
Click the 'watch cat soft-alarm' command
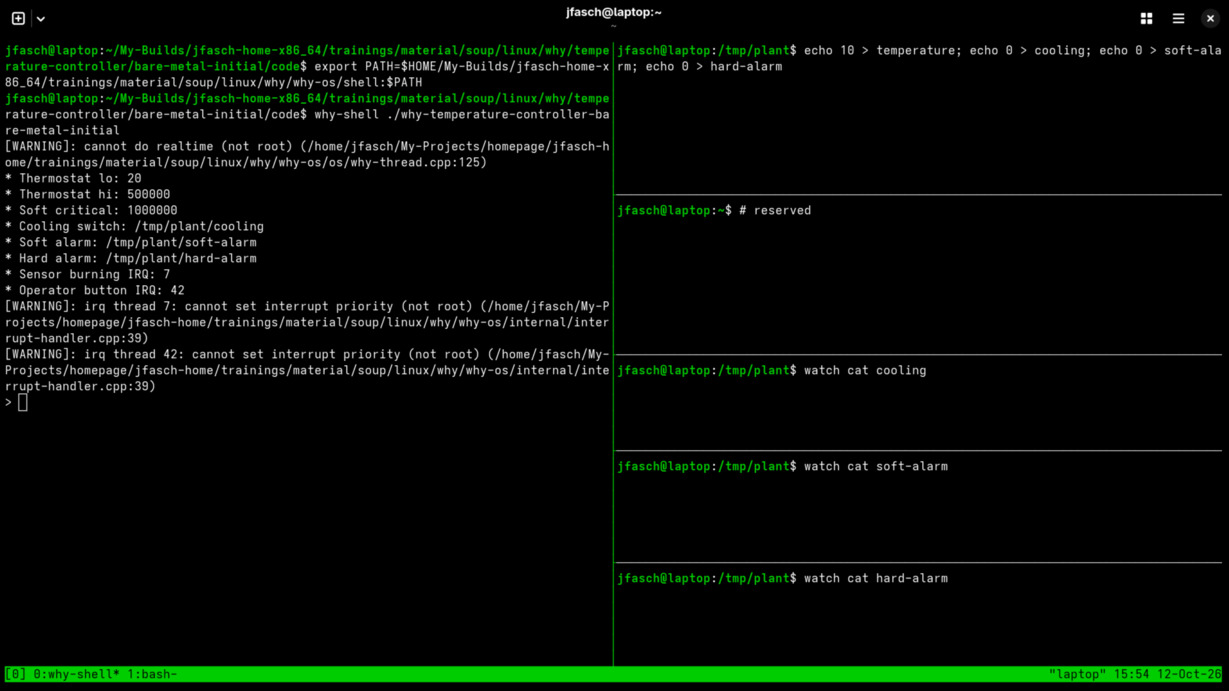(x=876, y=466)
